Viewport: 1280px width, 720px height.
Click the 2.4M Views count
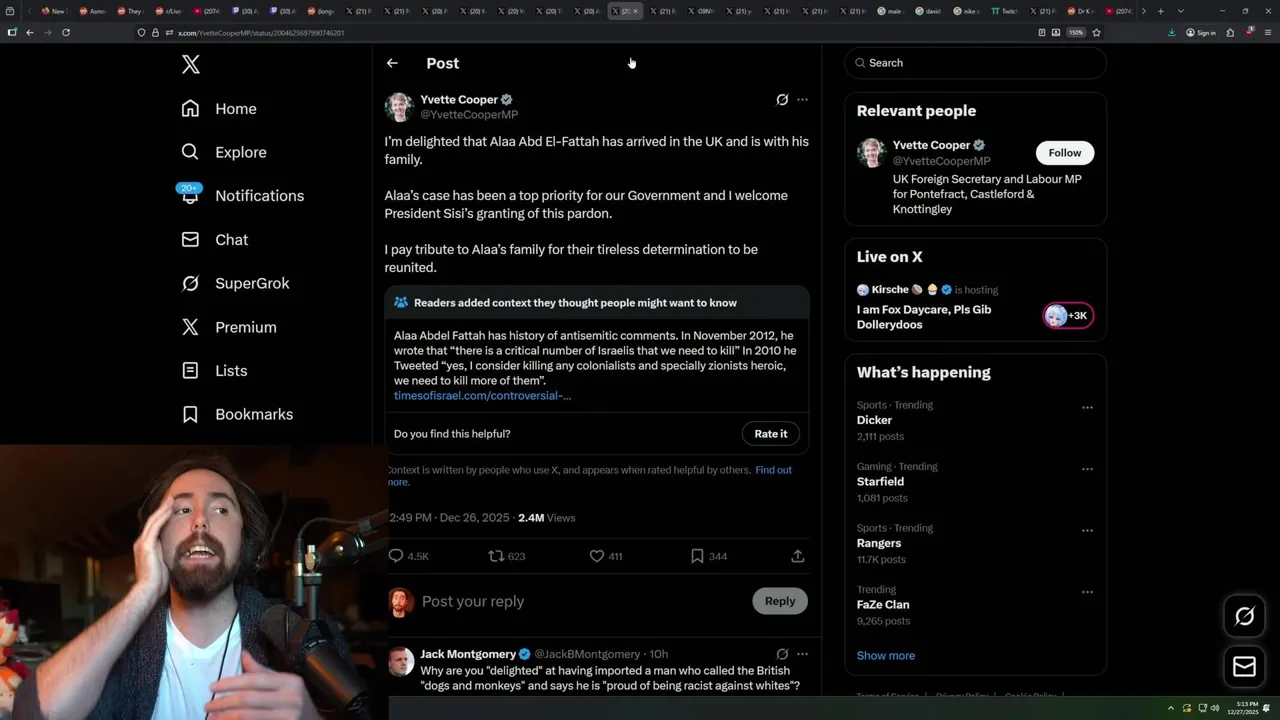click(547, 518)
